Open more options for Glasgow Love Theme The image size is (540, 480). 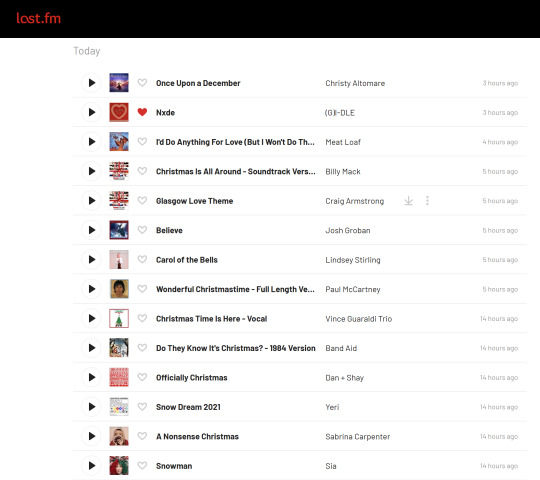[x=427, y=200]
